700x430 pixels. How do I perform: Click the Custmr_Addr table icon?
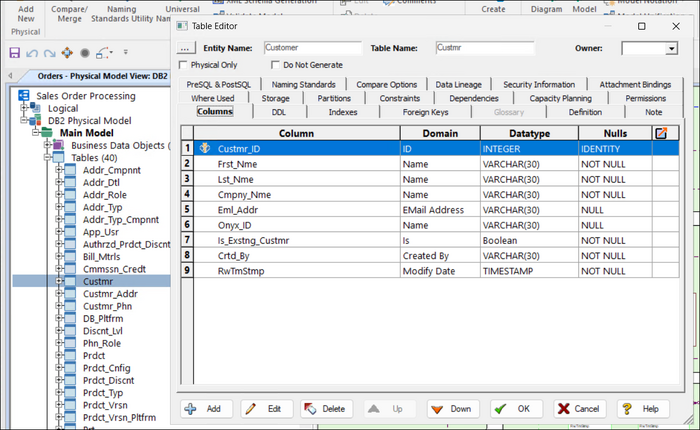pyautogui.click(x=70, y=293)
